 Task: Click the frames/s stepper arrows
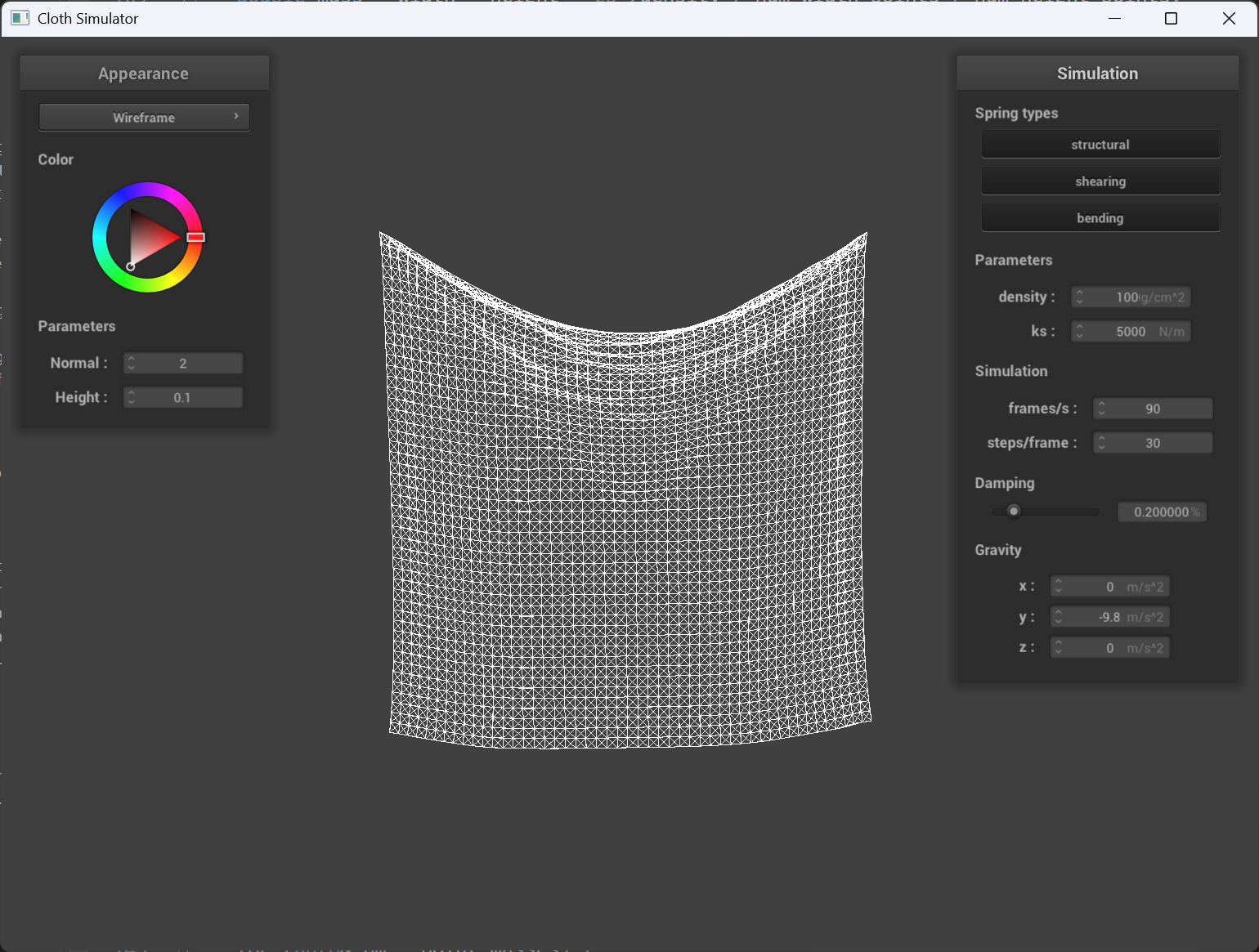click(x=1102, y=409)
